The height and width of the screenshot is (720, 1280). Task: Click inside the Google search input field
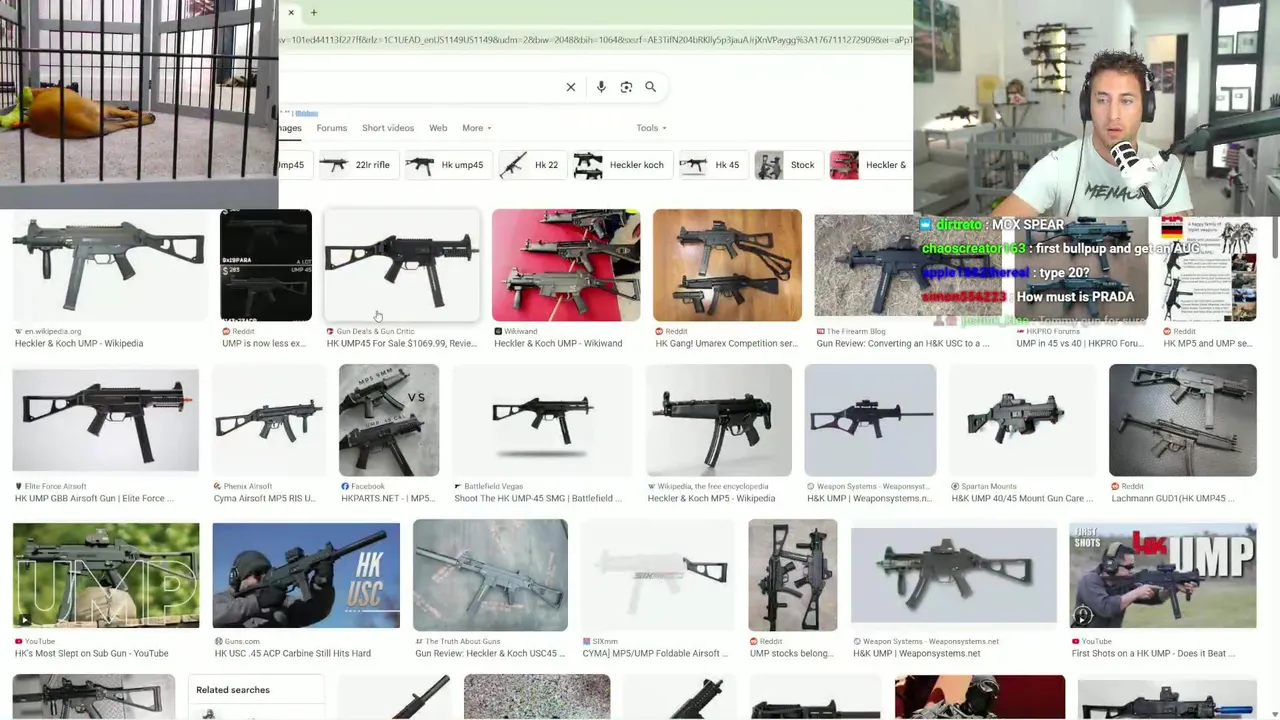click(x=420, y=87)
